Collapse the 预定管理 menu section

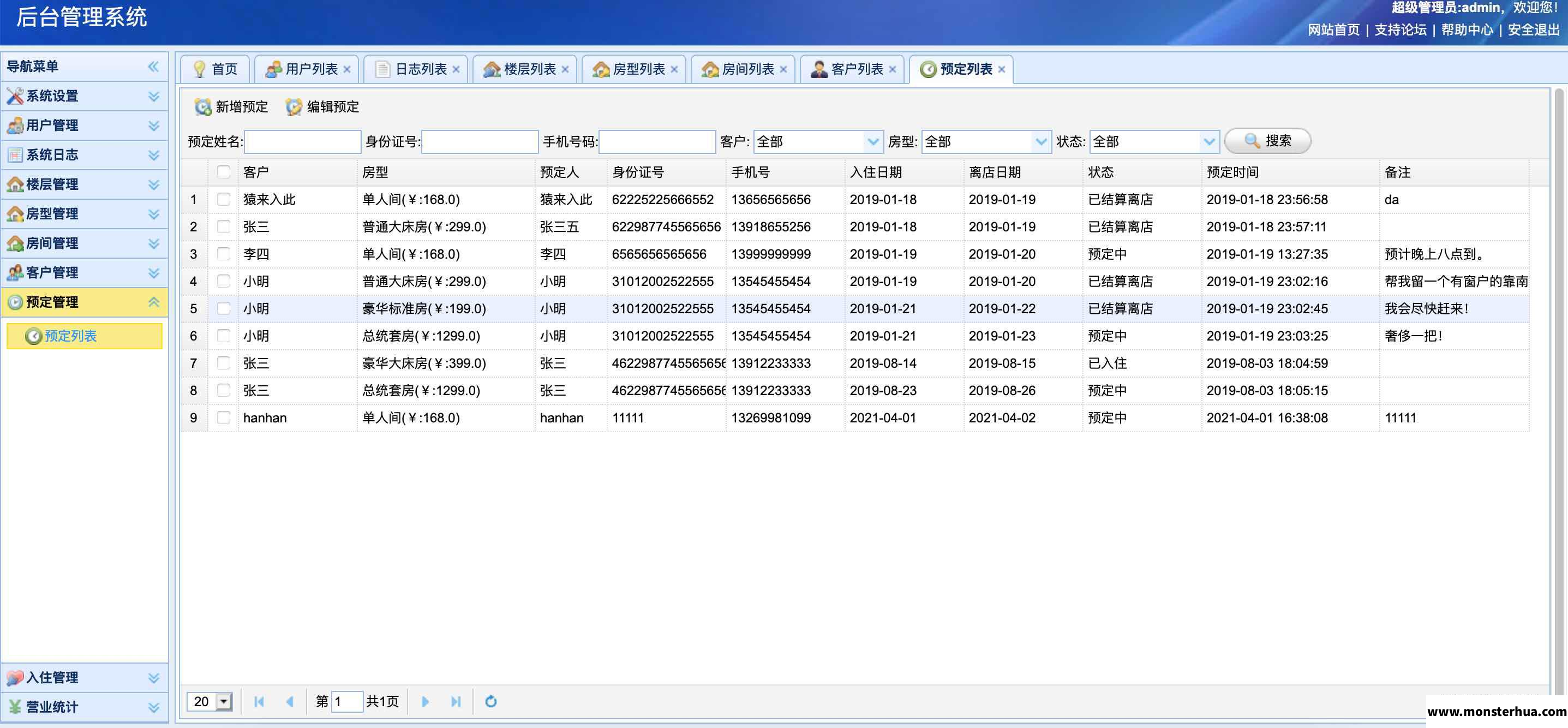[x=153, y=302]
